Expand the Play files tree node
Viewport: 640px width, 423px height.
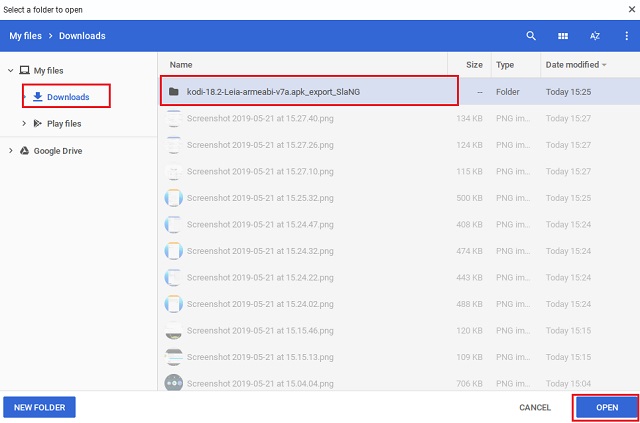pos(24,123)
